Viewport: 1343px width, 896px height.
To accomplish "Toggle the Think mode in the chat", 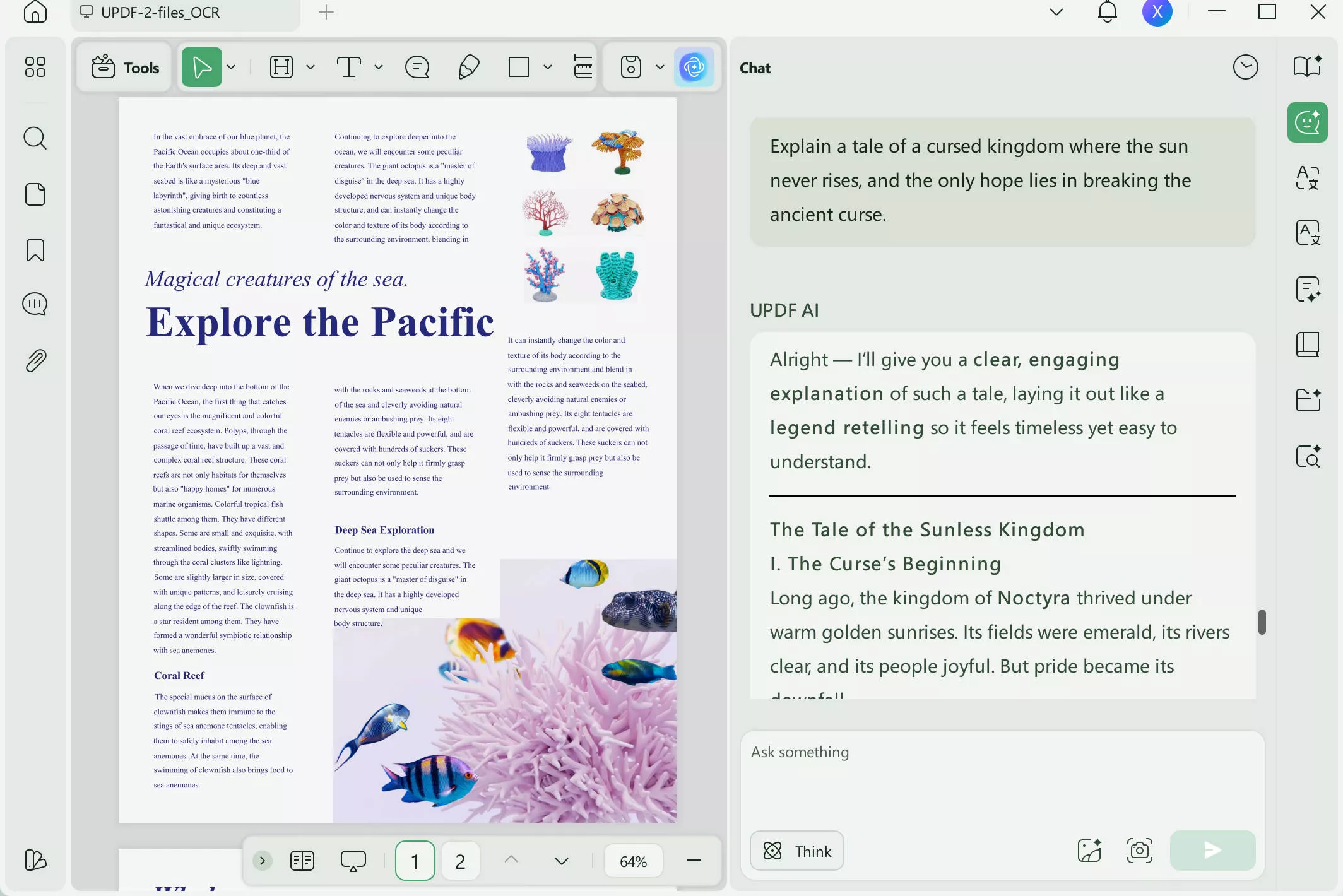I will 796,851.
